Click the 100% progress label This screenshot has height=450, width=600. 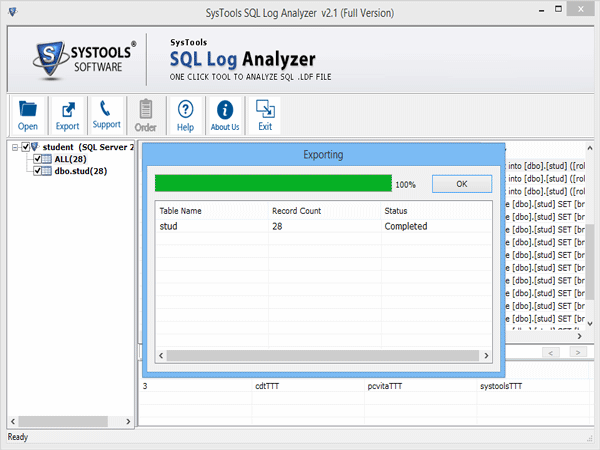[x=405, y=184]
